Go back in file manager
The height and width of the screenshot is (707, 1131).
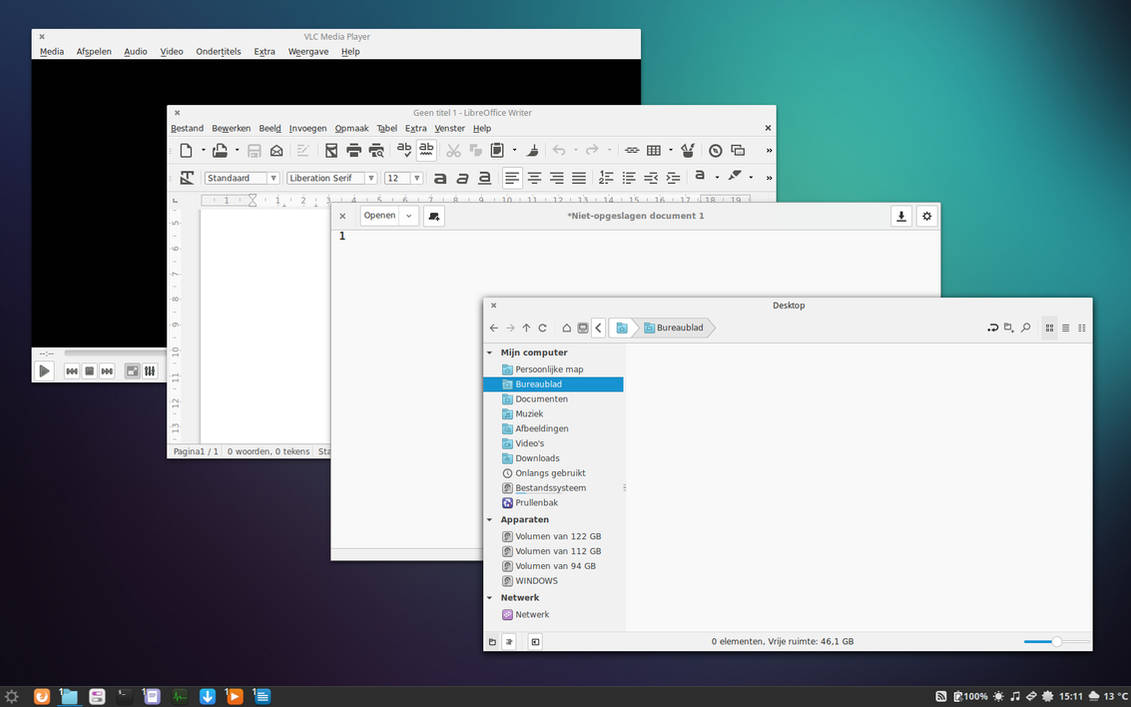click(494, 328)
